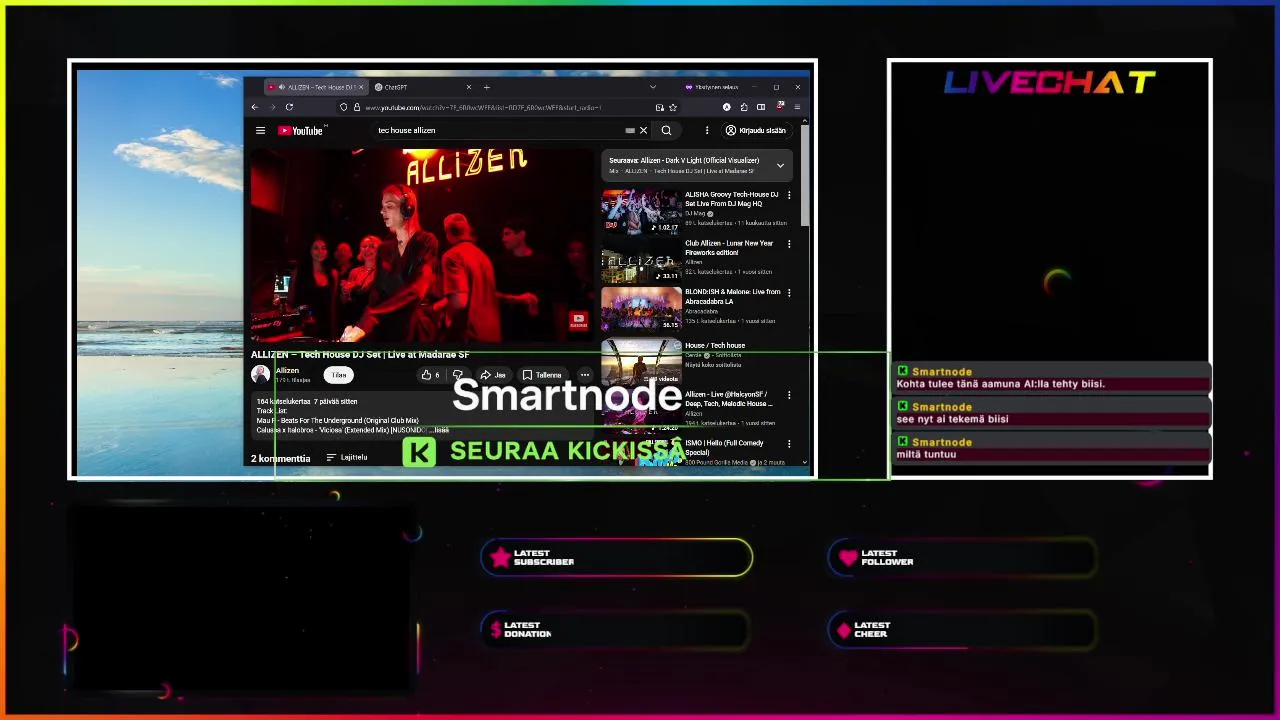Click the site shield icon in address bar
1280x720 pixels.
[x=344, y=107]
